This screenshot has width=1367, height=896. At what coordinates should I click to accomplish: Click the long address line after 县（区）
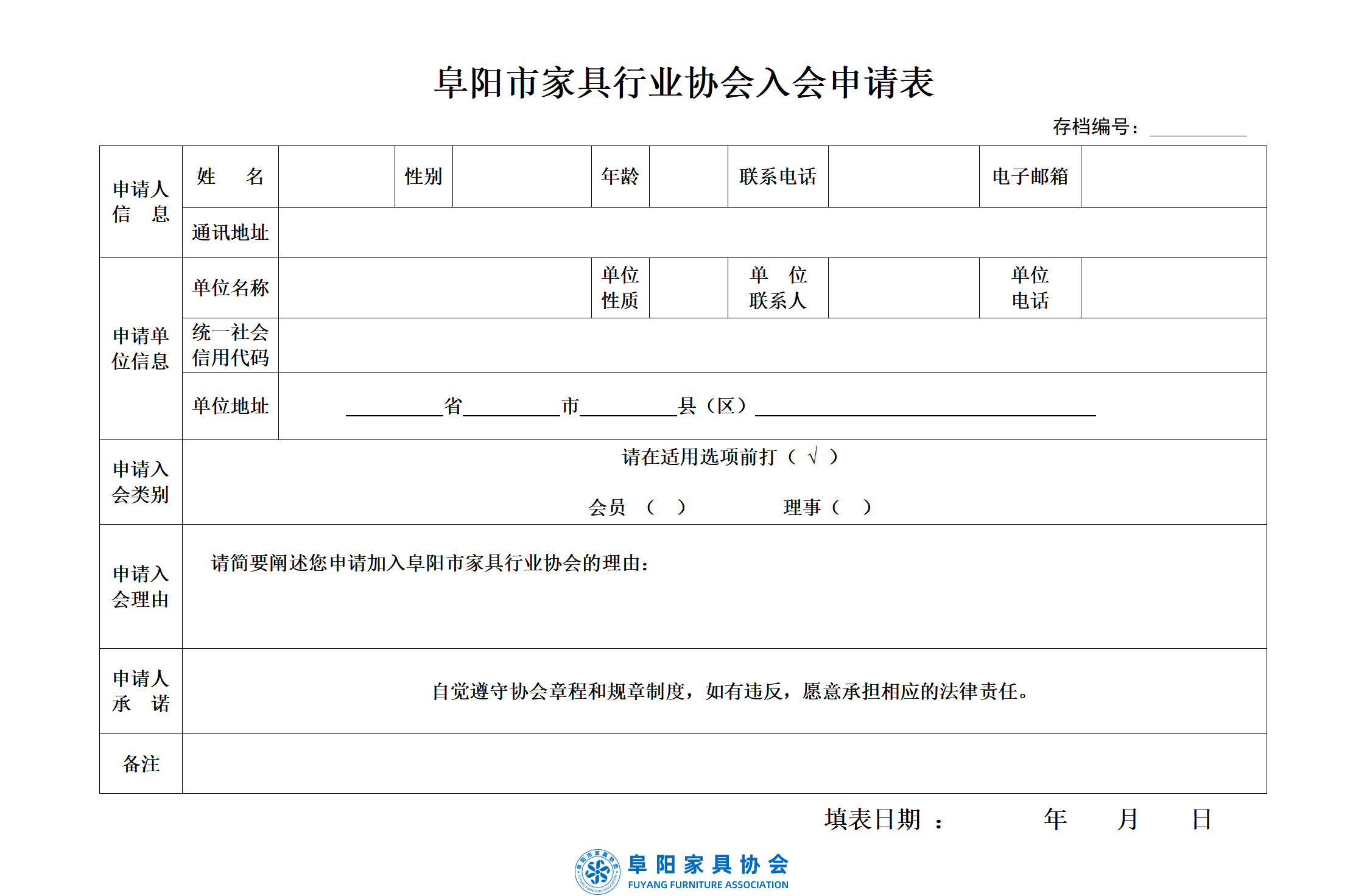point(926,407)
